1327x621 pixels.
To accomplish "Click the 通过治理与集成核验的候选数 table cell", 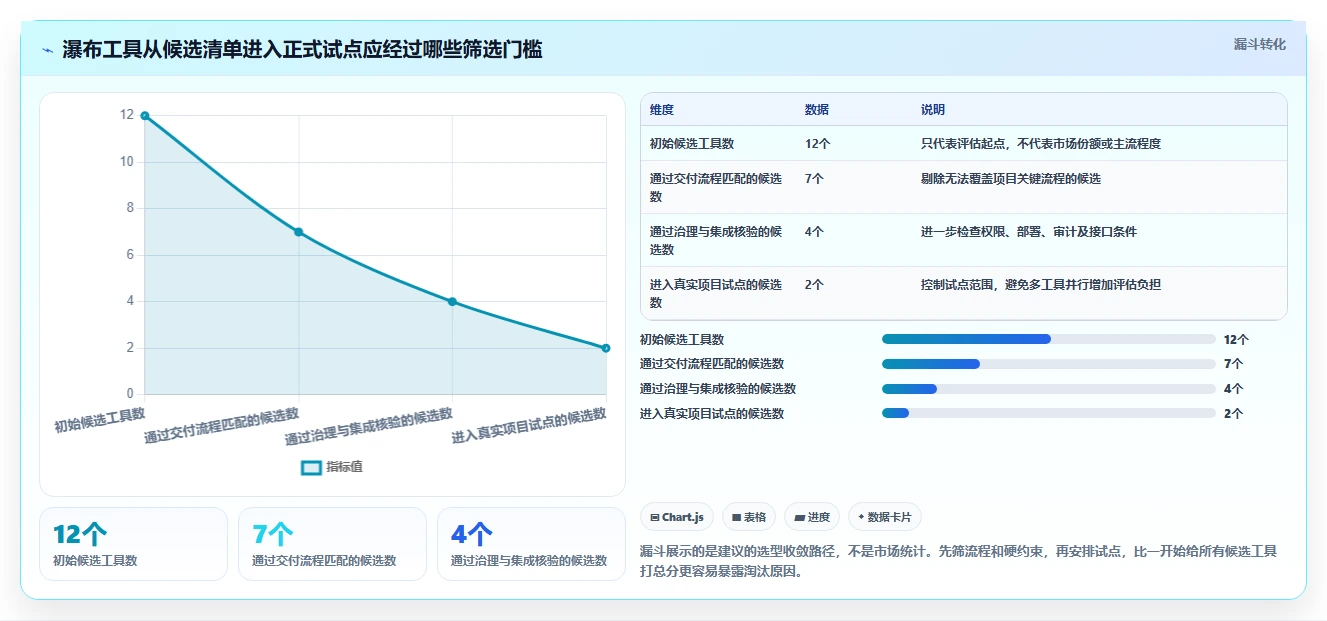I will [x=716, y=240].
